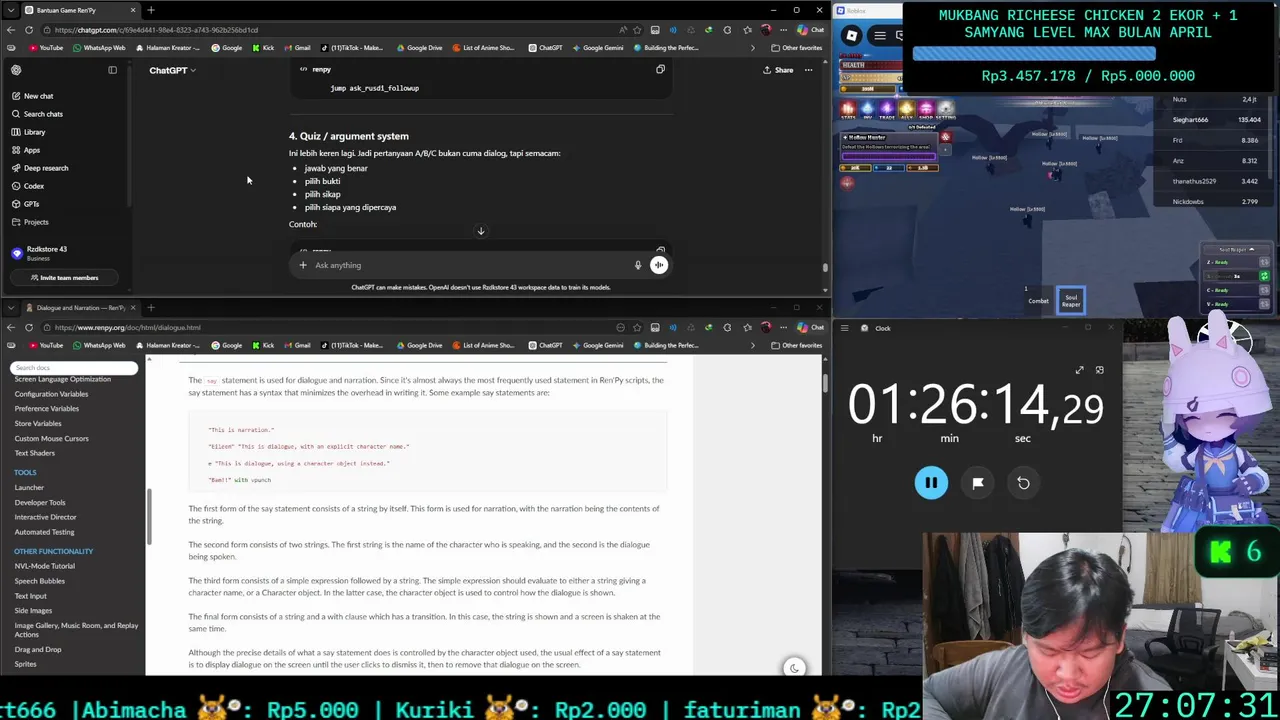Expand bookmarks overflow chevron in ChatGPT window
This screenshot has width=1280, height=720.
pos(753,48)
